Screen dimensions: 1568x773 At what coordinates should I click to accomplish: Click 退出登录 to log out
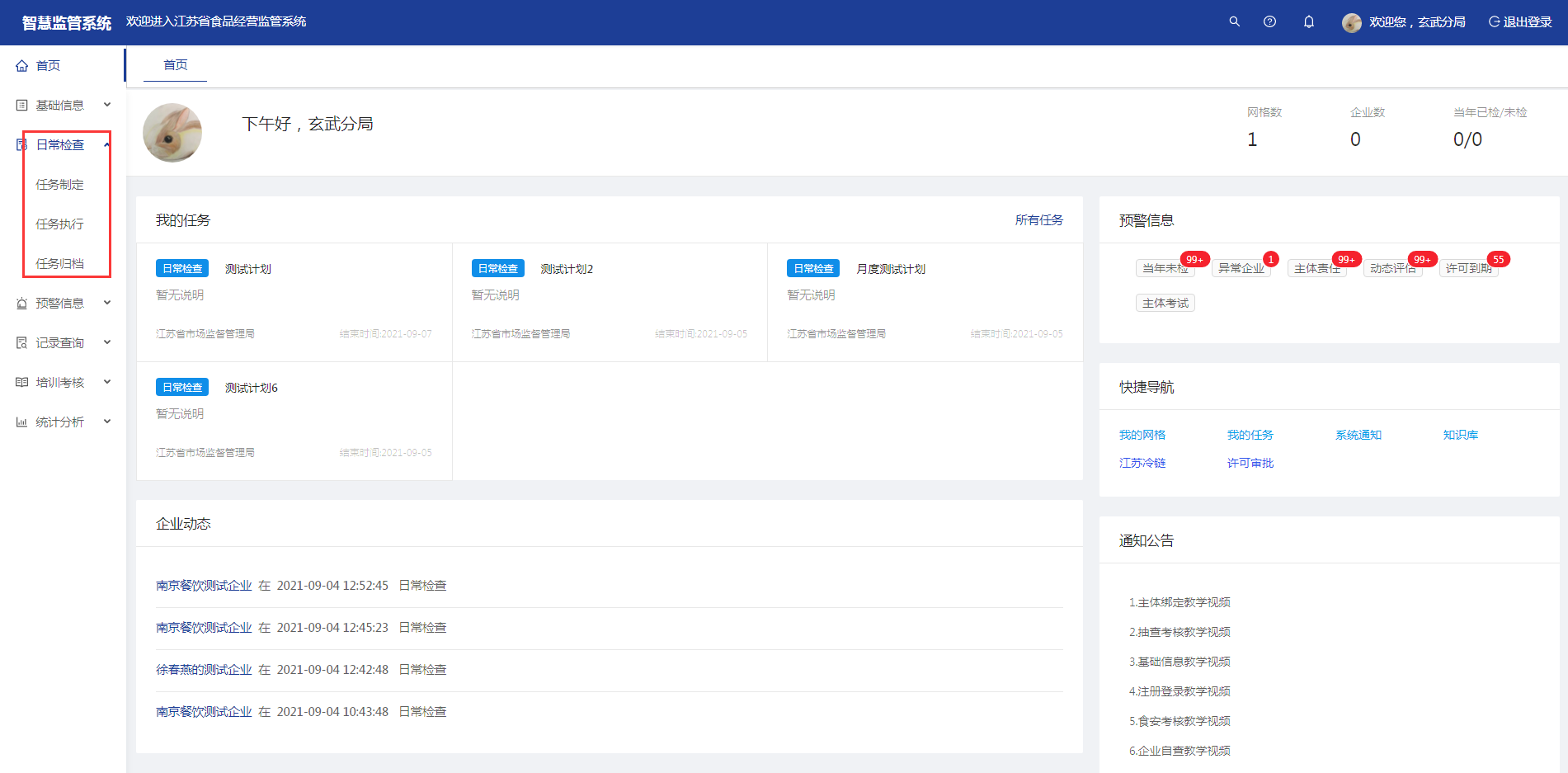tap(1520, 22)
